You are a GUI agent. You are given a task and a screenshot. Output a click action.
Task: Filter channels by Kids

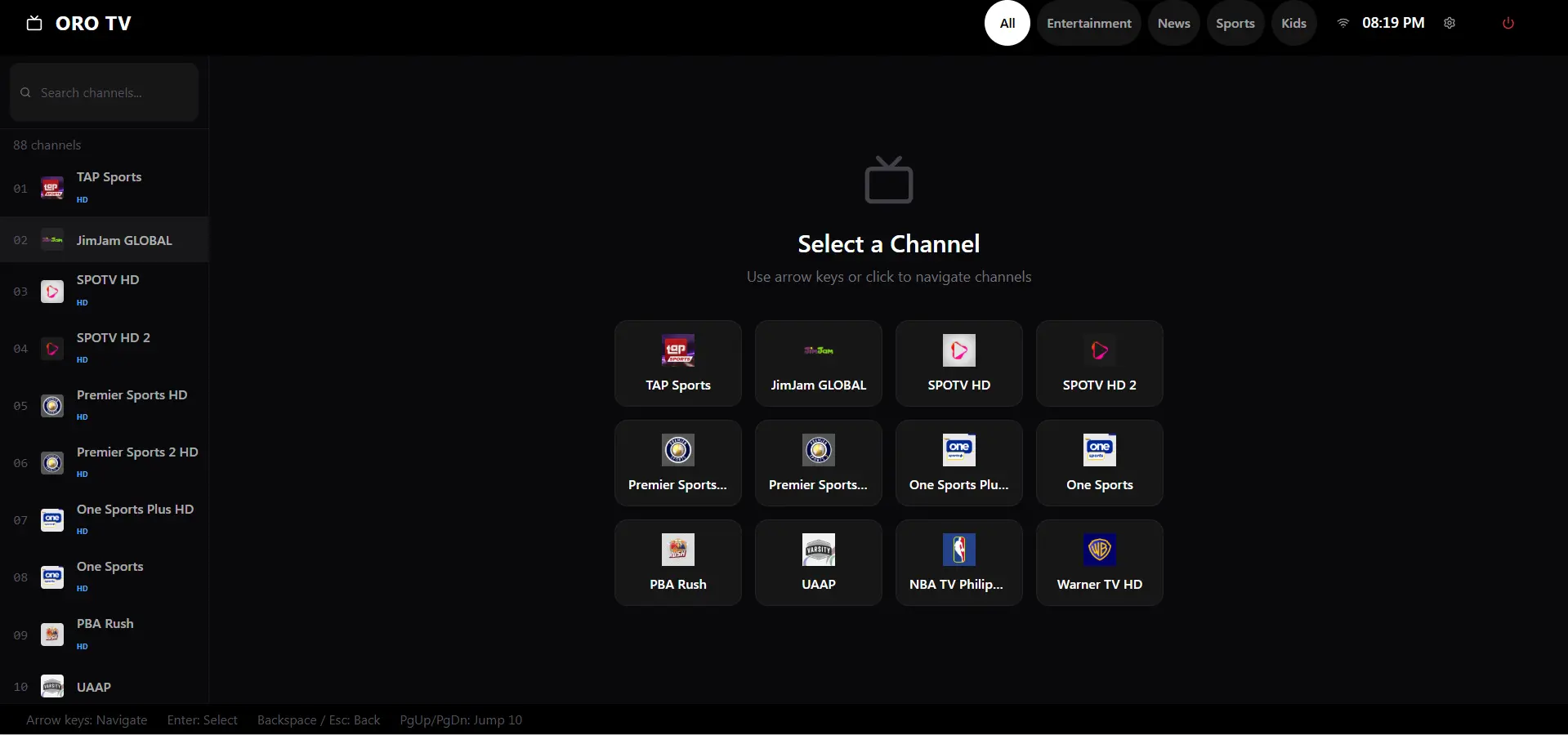(1294, 23)
